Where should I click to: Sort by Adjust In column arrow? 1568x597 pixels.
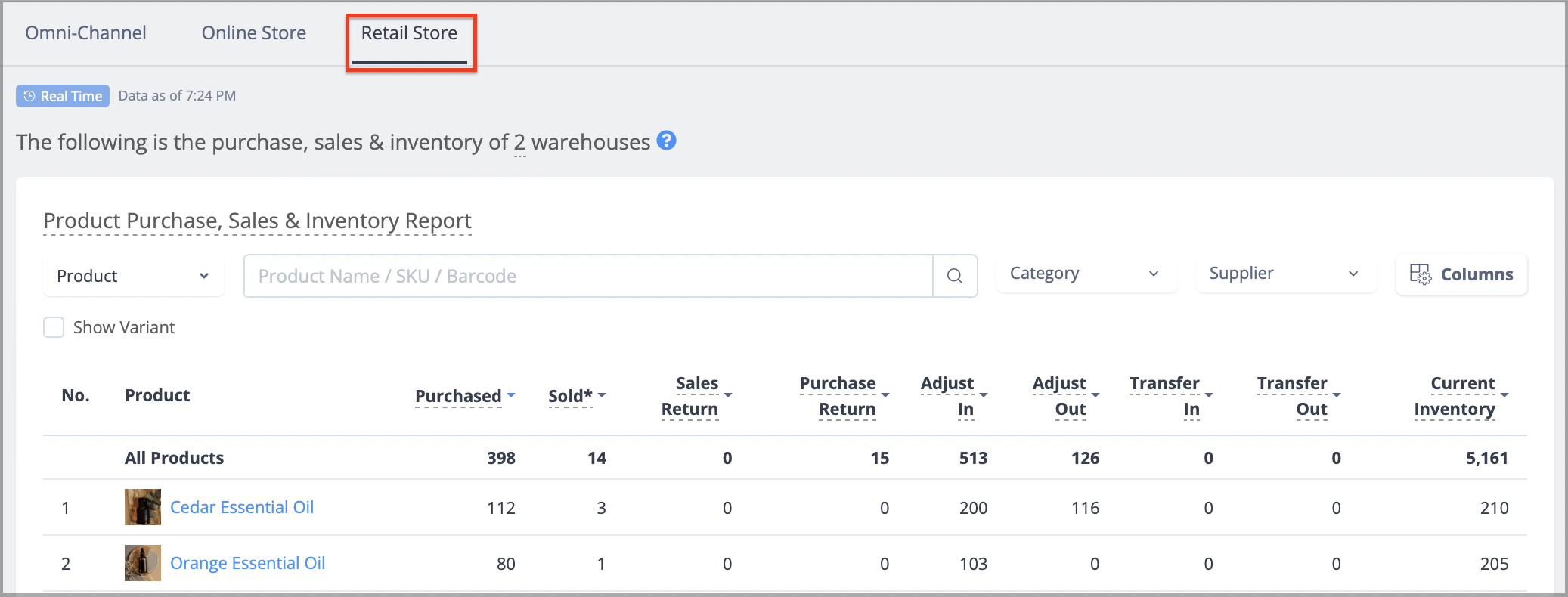(x=984, y=395)
